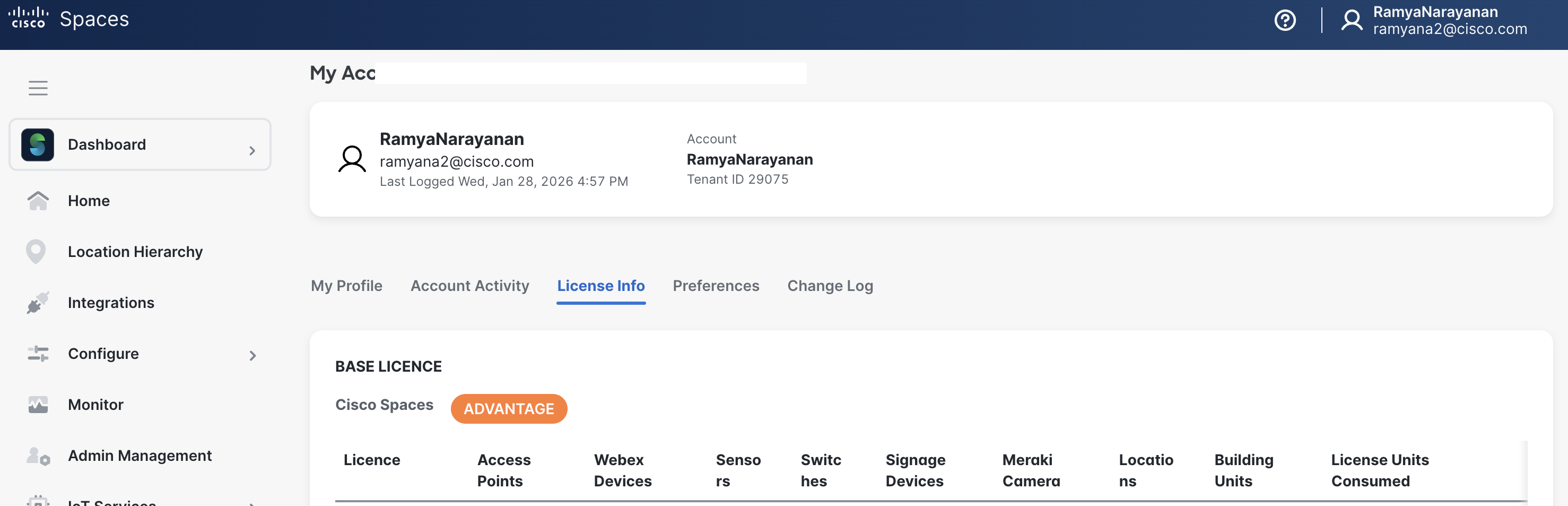The width and height of the screenshot is (1568, 506).
Task: Click the user profile icon in header
Action: pos(1351,21)
